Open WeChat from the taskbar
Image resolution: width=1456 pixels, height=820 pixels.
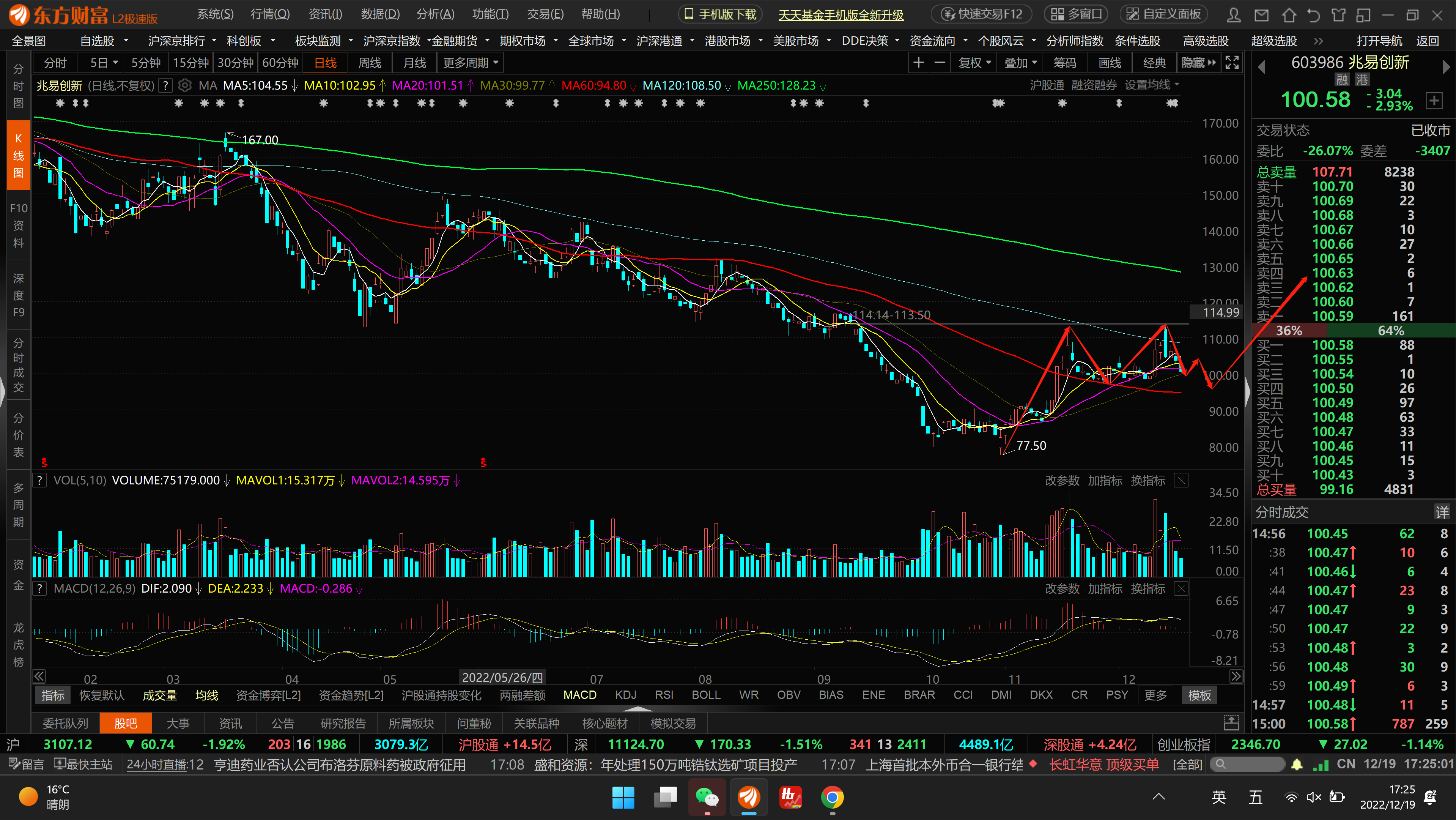click(707, 798)
